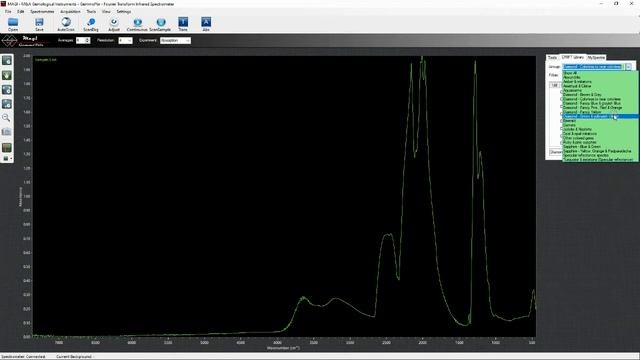Click the topmost icon in the left tool strip
640x360 pixels.
point(7,61)
